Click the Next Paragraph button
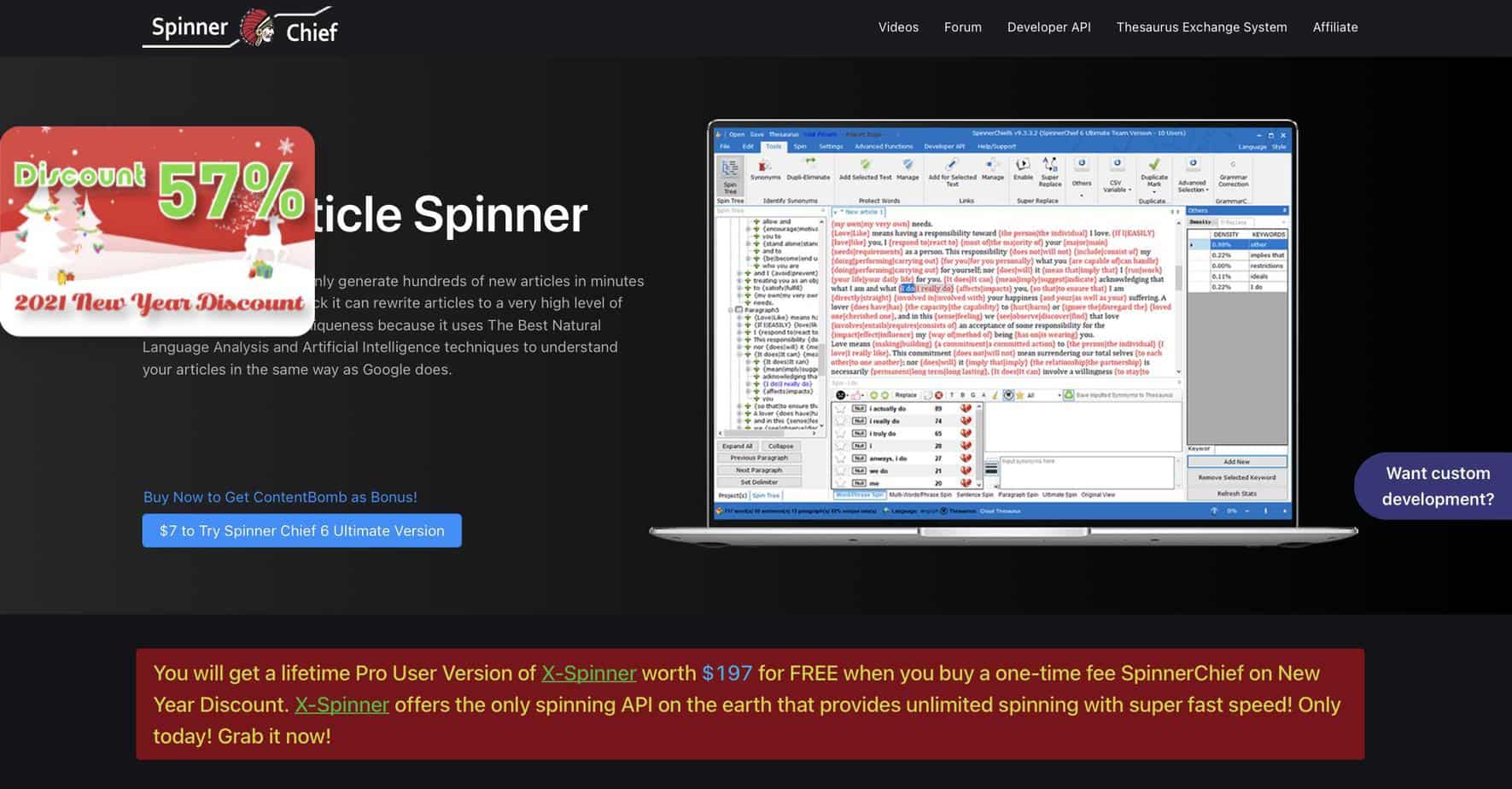The width and height of the screenshot is (1512, 789). [759, 470]
